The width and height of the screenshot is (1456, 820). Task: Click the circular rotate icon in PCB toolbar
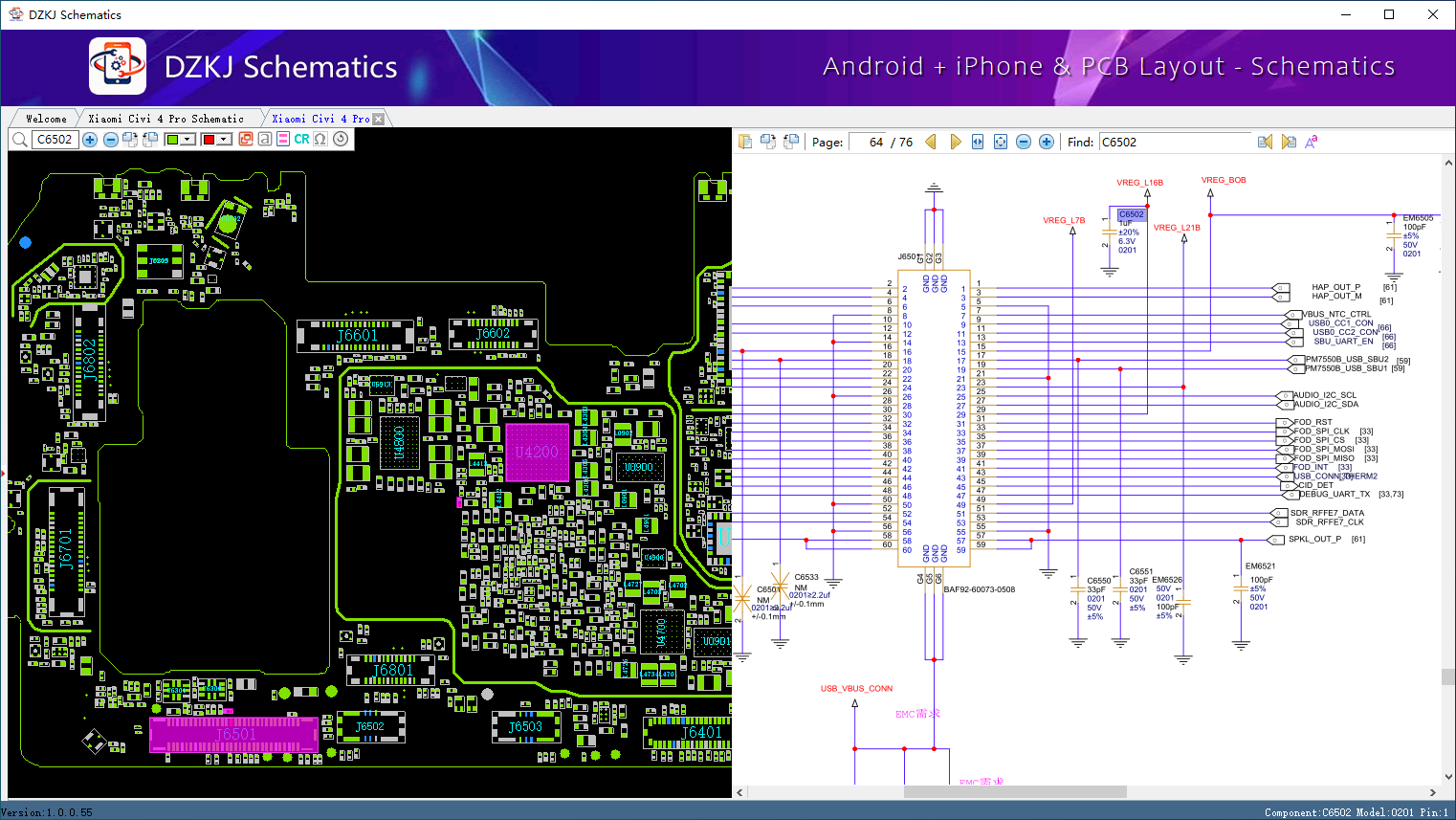click(x=341, y=140)
